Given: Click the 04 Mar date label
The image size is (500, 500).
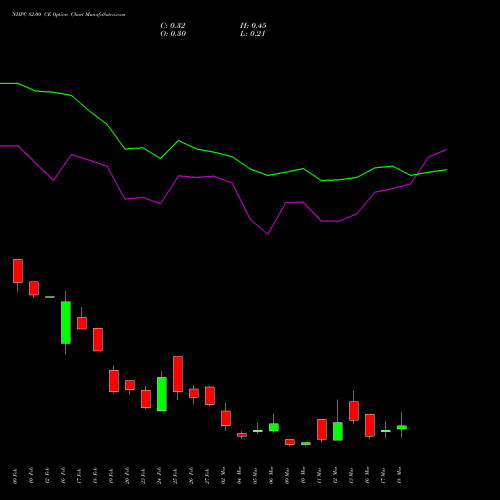Looking at the screenshot, I should click(x=240, y=476).
